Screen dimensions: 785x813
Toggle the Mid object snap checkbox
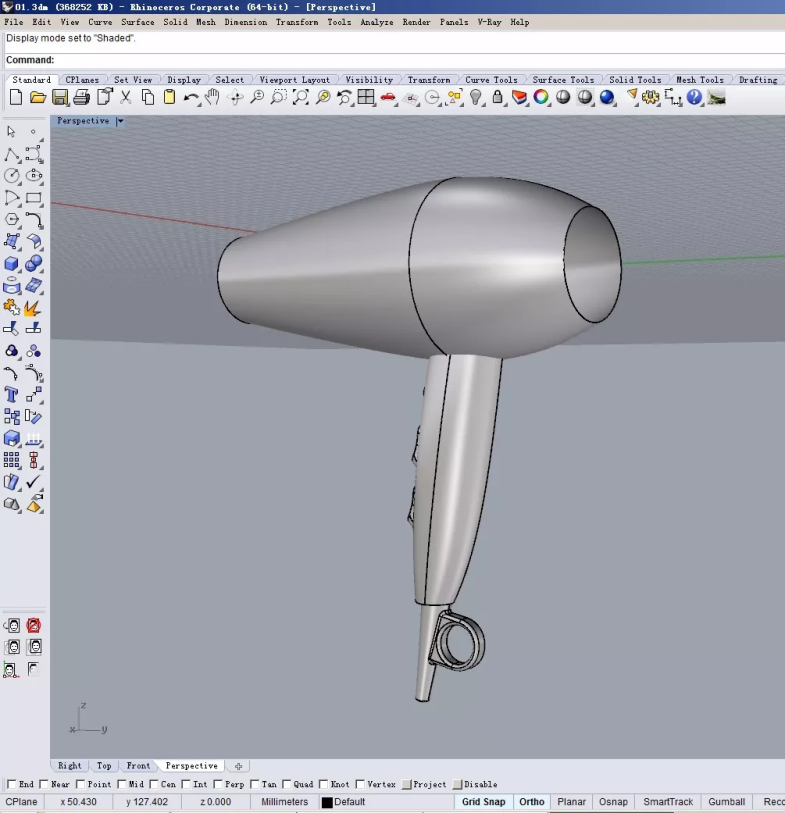click(x=122, y=785)
